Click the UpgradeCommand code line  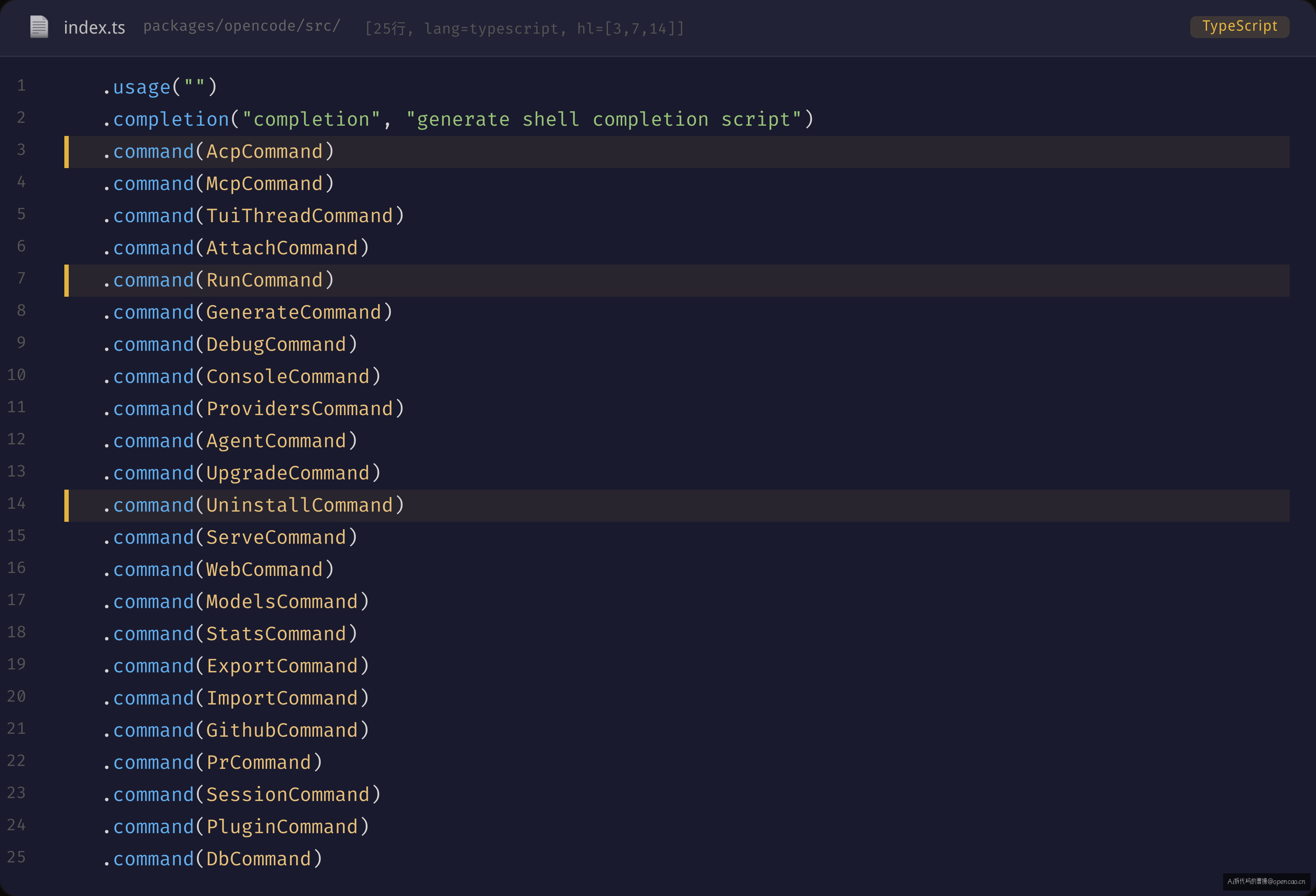click(x=242, y=473)
